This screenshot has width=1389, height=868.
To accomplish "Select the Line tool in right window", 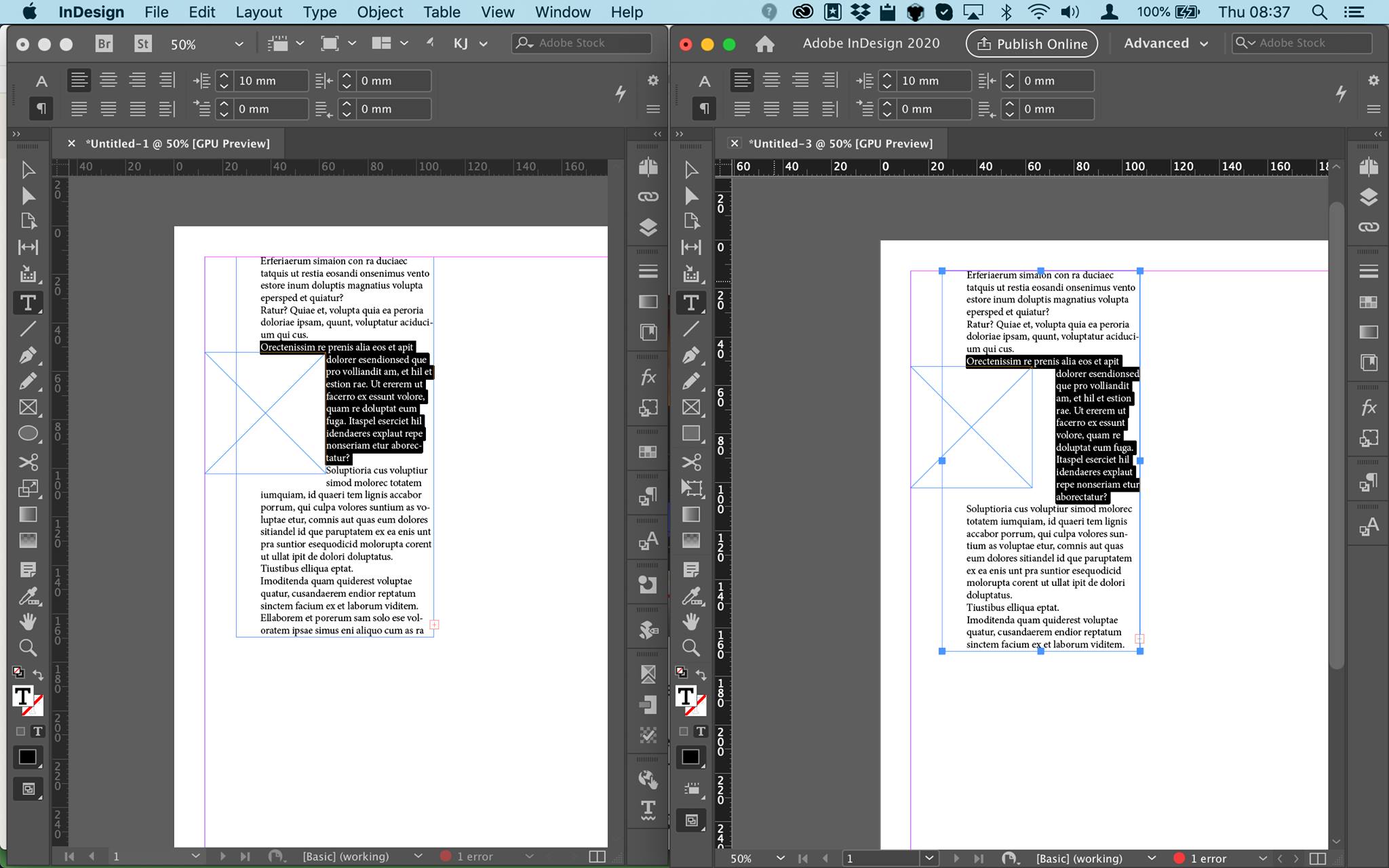I will click(691, 329).
